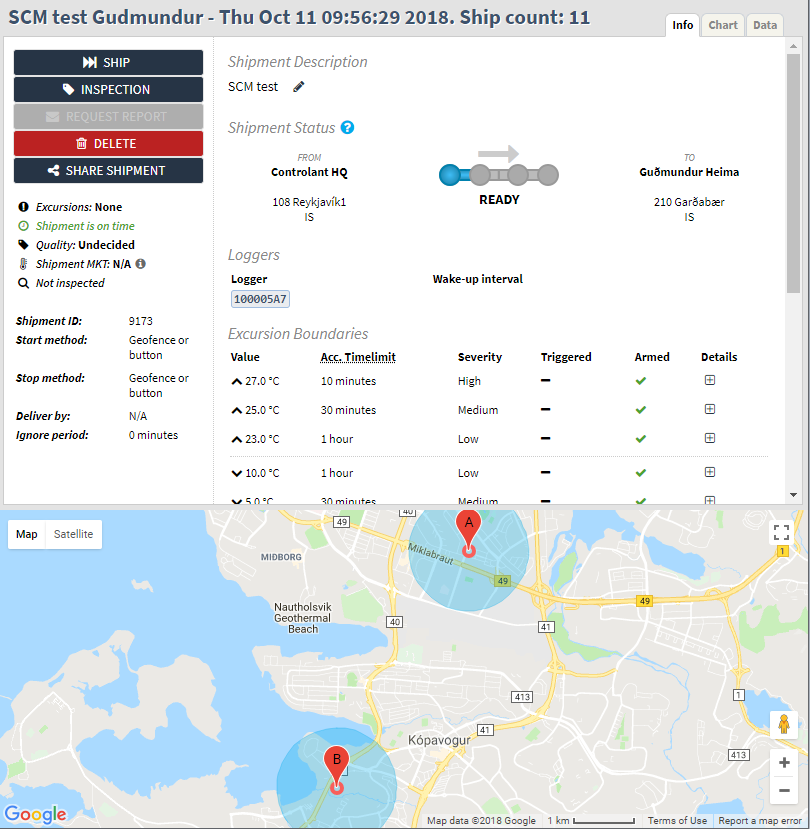This screenshot has height=829, width=810.
Task: Click SHARE SHIPMENT
Action: coord(108,170)
